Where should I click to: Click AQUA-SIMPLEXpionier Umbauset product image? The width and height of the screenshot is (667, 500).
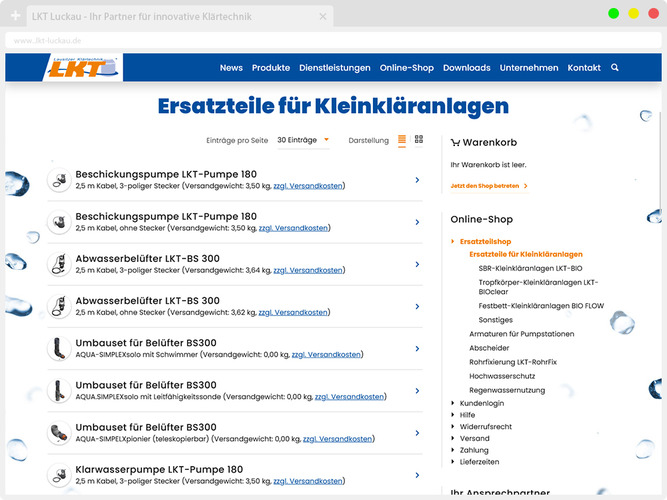[59, 432]
